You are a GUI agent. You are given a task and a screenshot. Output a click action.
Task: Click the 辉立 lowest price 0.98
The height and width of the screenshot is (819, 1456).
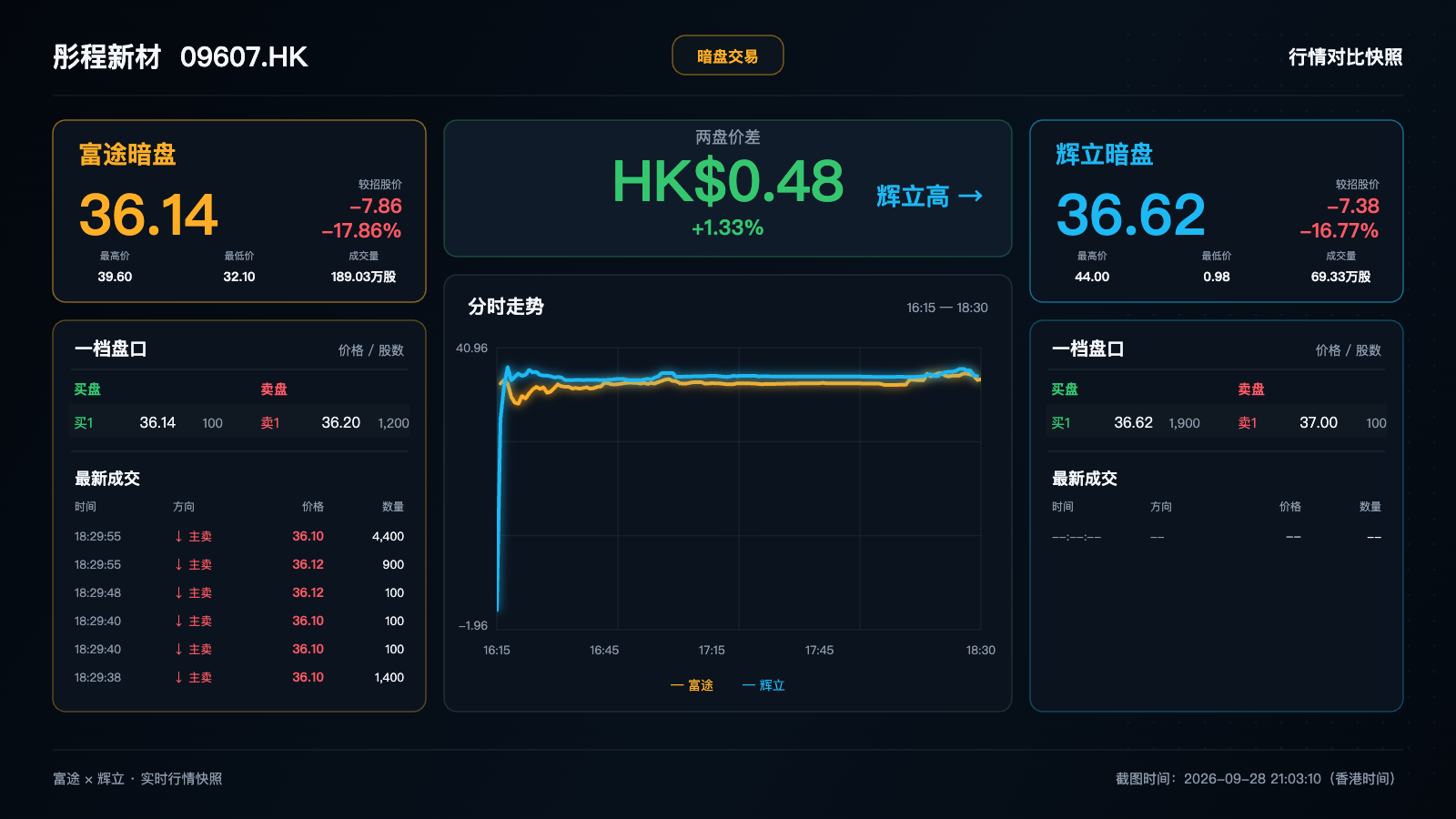point(1217,277)
